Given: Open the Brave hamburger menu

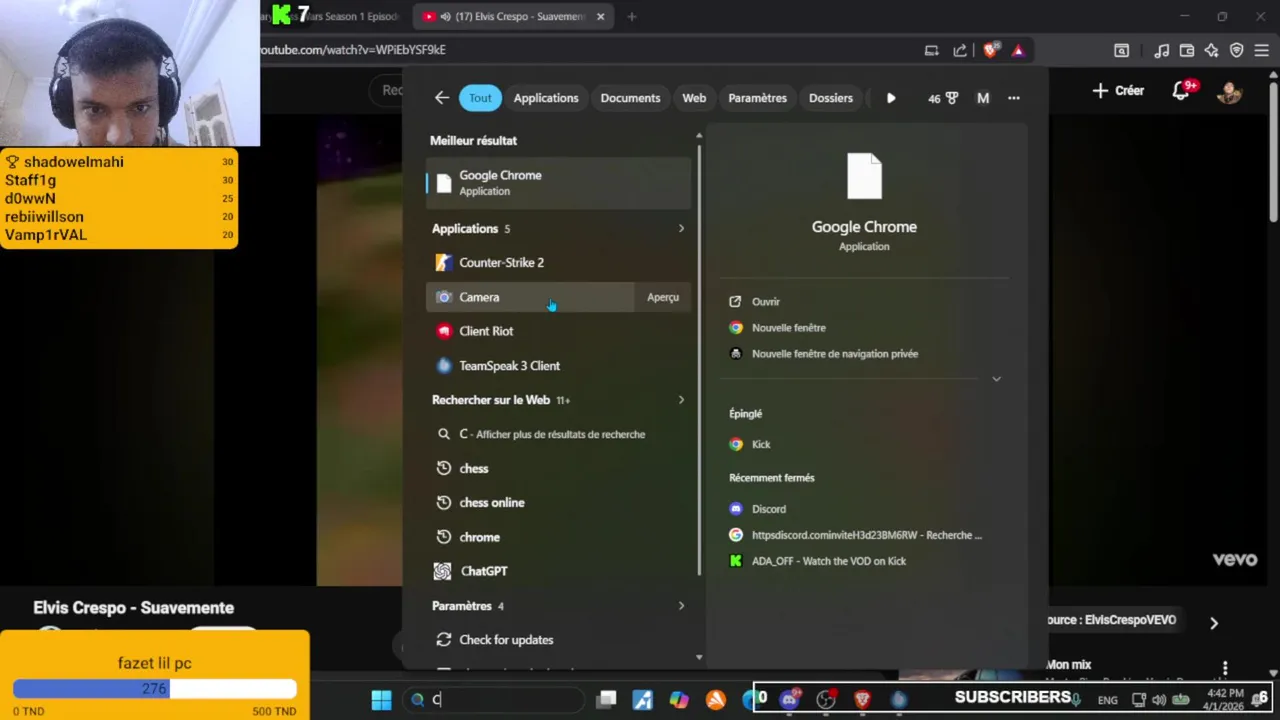Looking at the screenshot, I should (1262, 50).
